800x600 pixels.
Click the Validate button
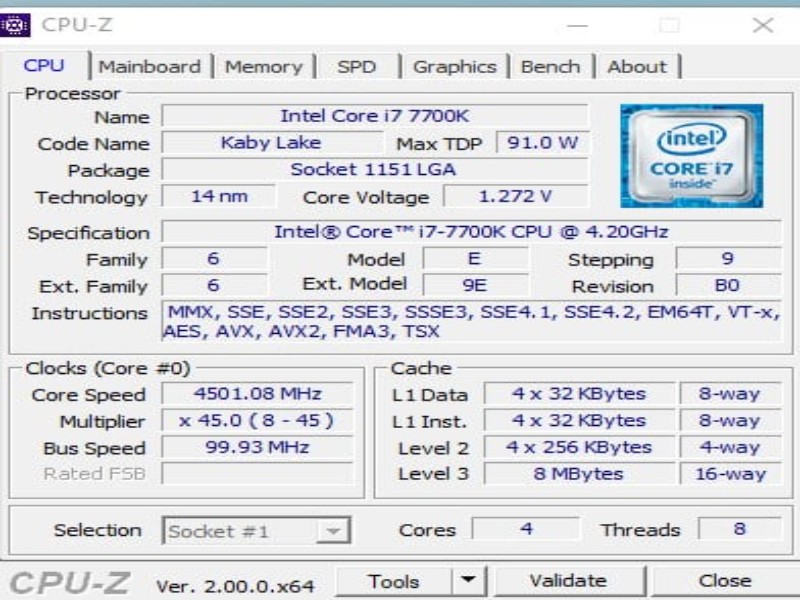coord(568,581)
